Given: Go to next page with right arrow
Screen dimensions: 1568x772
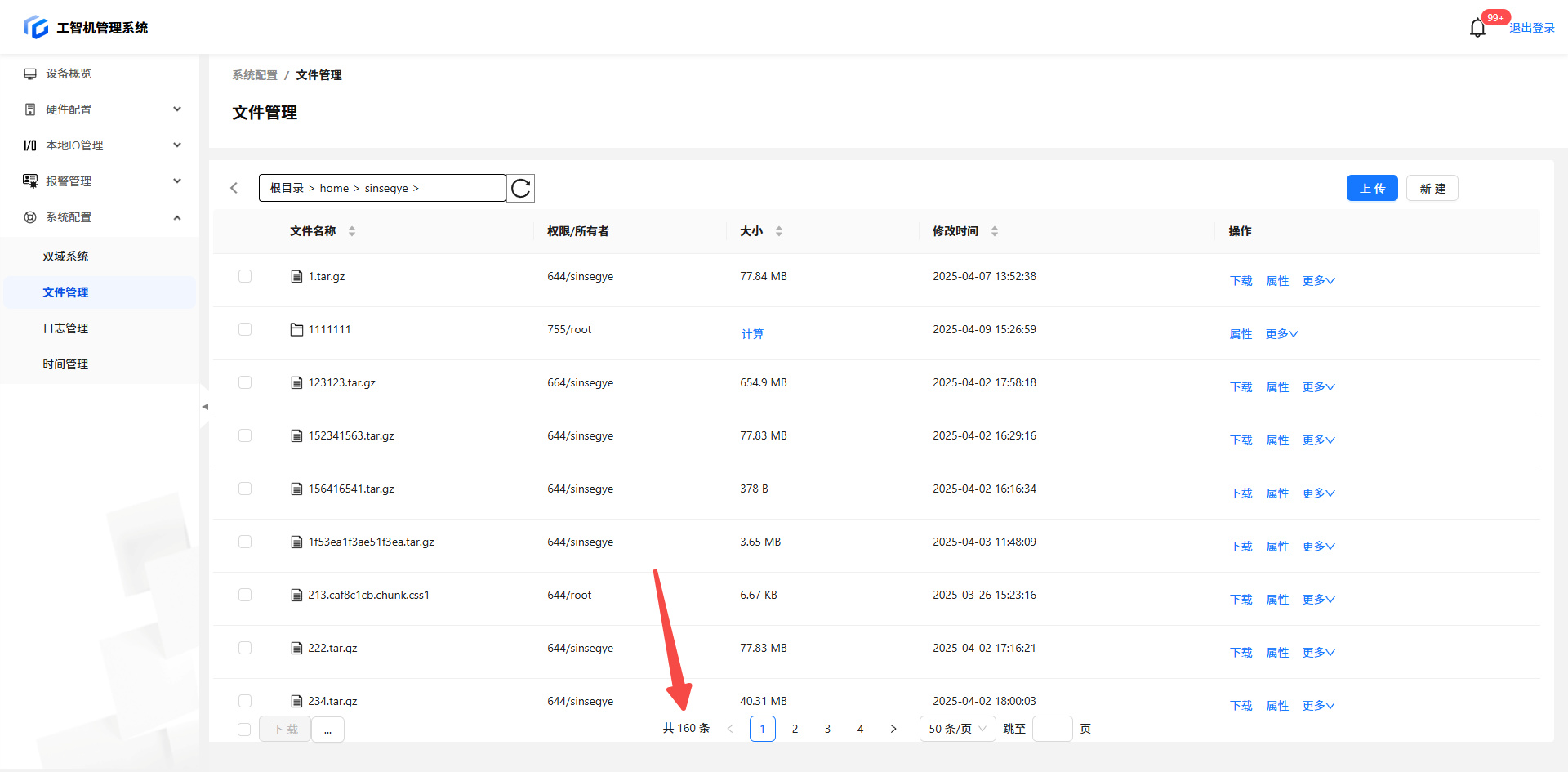Looking at the screenshot, I should (x=893, y=729).
